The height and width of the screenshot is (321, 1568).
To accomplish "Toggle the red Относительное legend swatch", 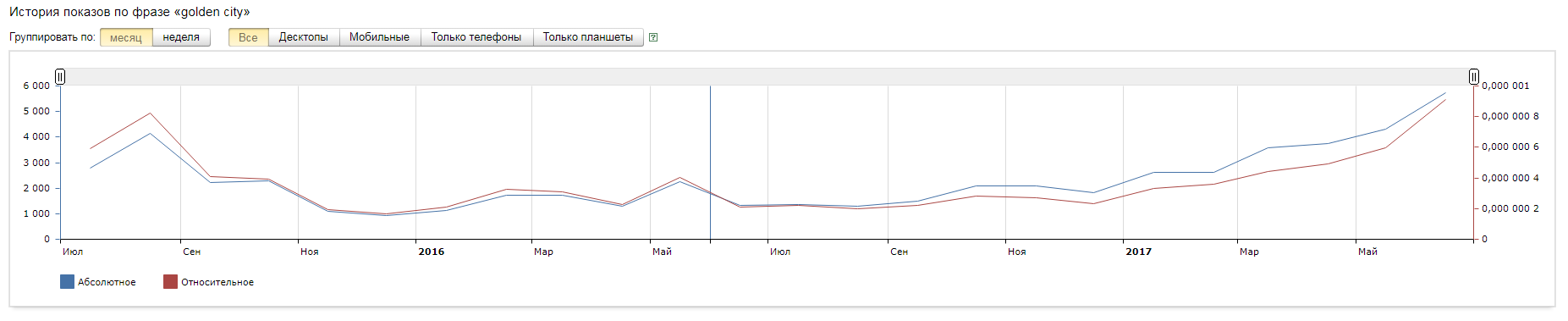I will (x=170, y=282).
